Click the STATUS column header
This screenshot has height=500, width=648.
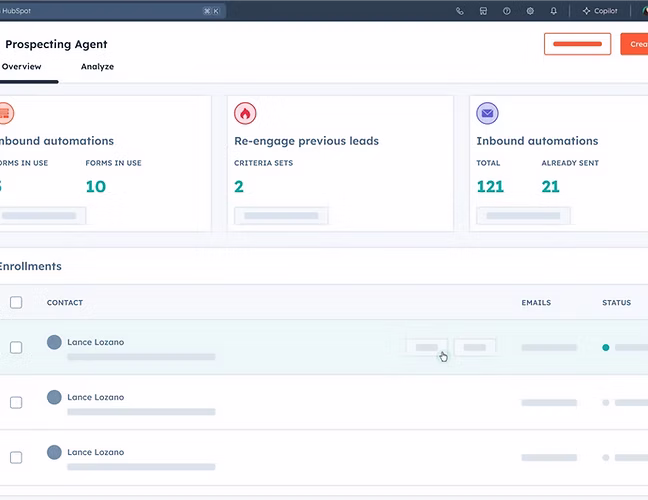coord(617,302)
